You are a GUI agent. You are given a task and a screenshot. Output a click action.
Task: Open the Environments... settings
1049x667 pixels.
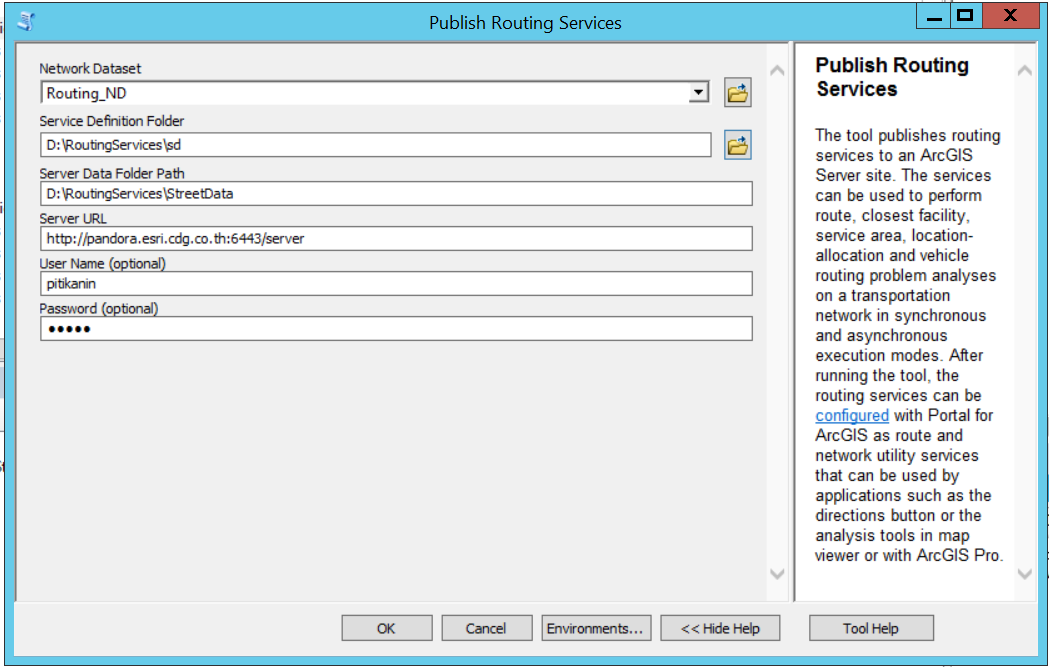tap(596, 628)
